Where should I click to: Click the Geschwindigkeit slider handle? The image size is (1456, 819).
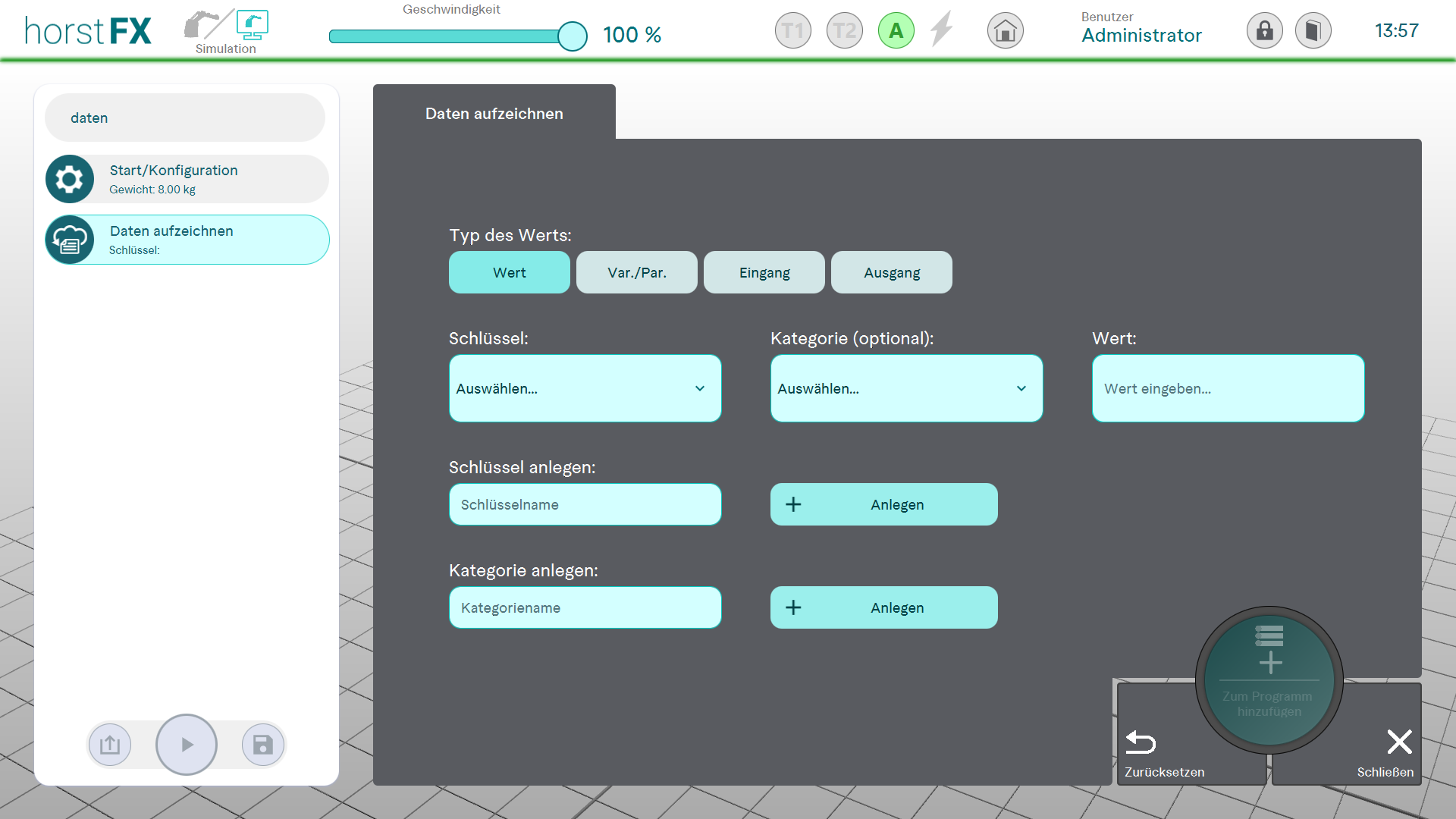point(573,36)
